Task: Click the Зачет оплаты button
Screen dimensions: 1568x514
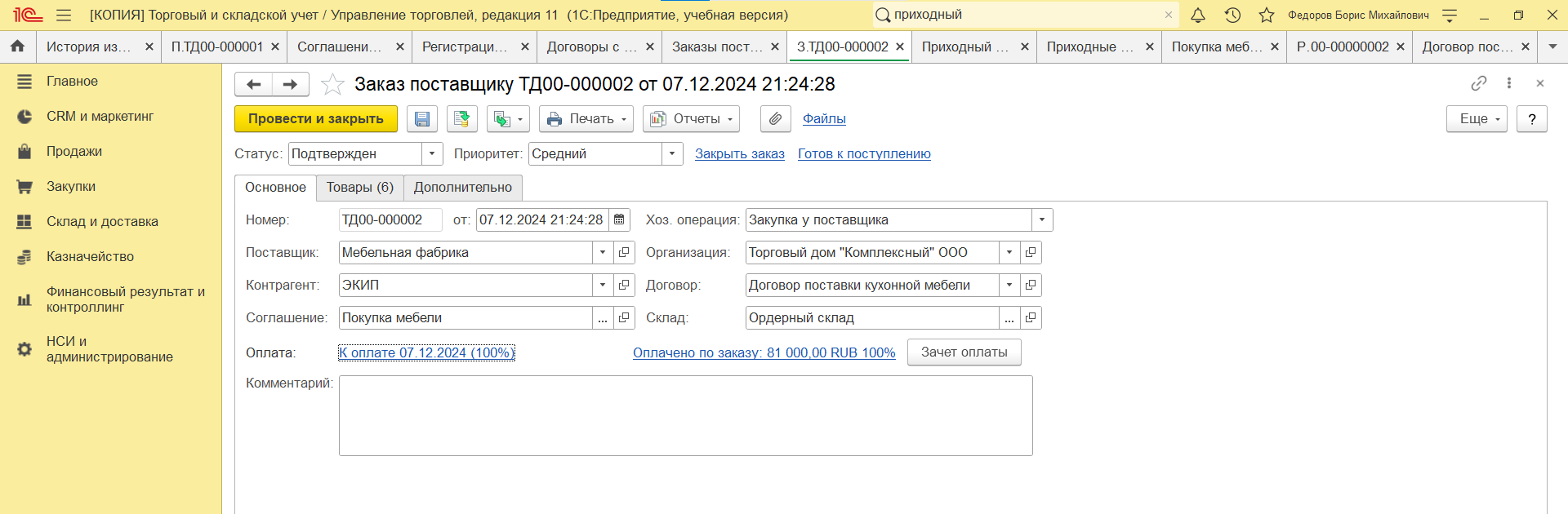Action: point(964,352)
